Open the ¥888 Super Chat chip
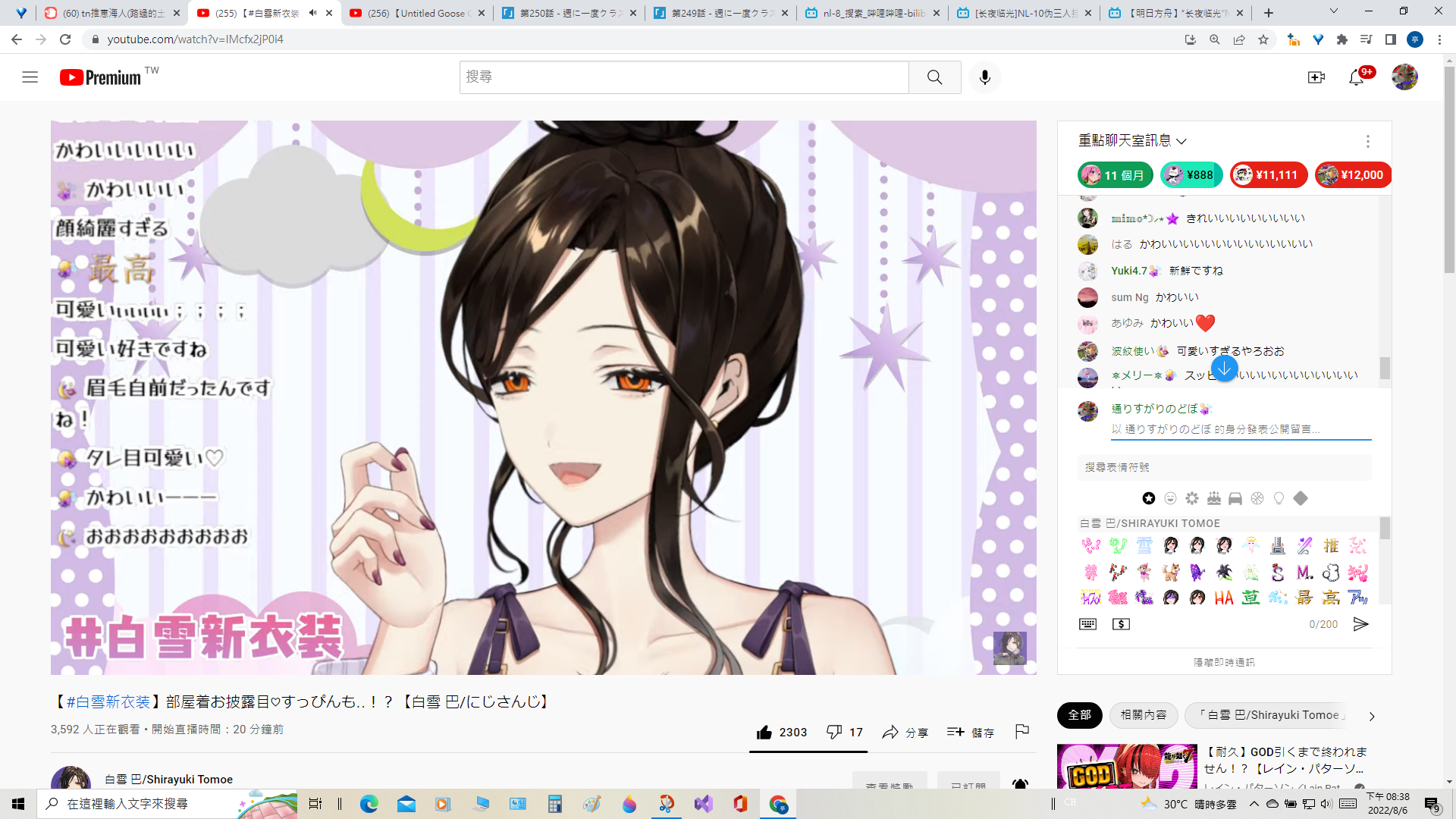The image size is (1456, 819). [1191, 175]
